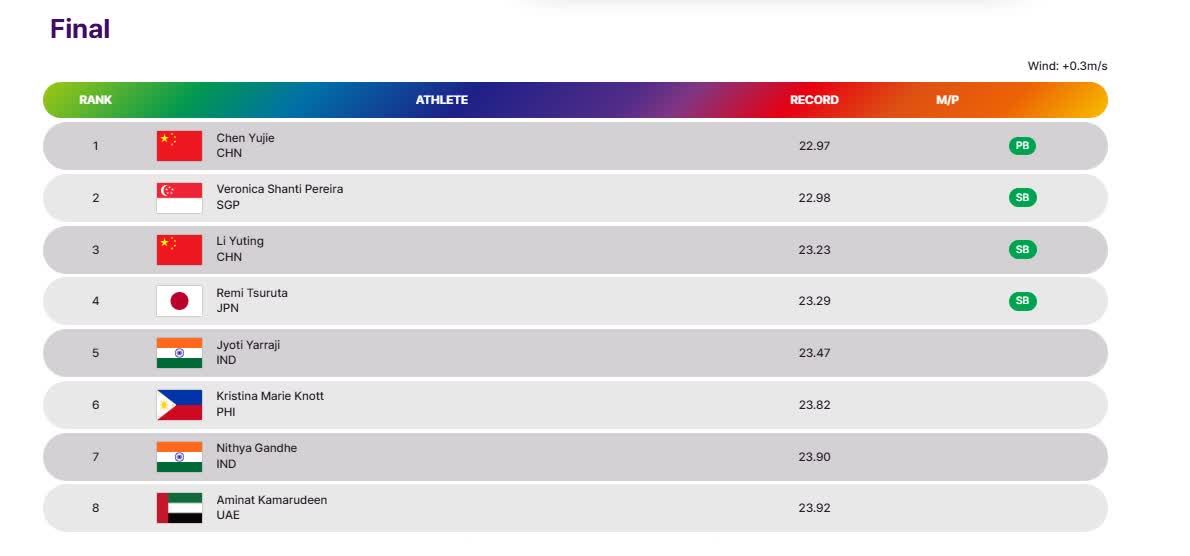Click UAE flag next to Aminat Kamarudeen
The height and width of the screenshot is (556, 1190).
coord(179,508)
